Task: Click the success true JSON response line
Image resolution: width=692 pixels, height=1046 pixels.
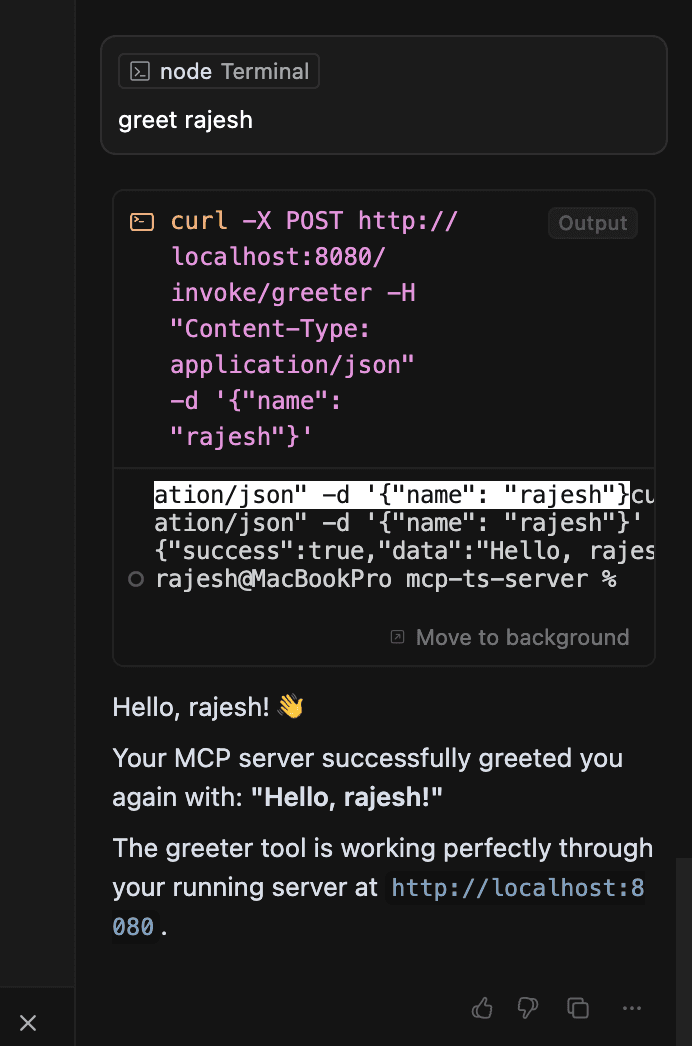Action: [x=400, y=550]
